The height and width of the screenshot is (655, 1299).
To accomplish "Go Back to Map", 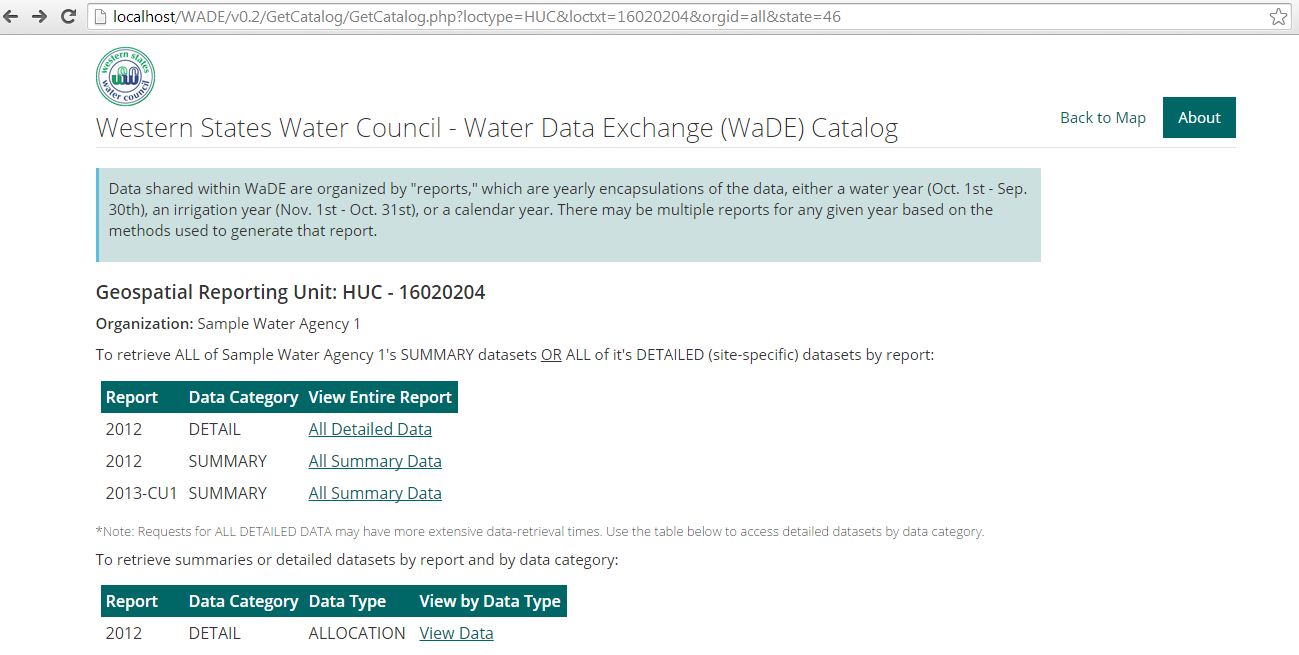I will (x=1102, y=117).
